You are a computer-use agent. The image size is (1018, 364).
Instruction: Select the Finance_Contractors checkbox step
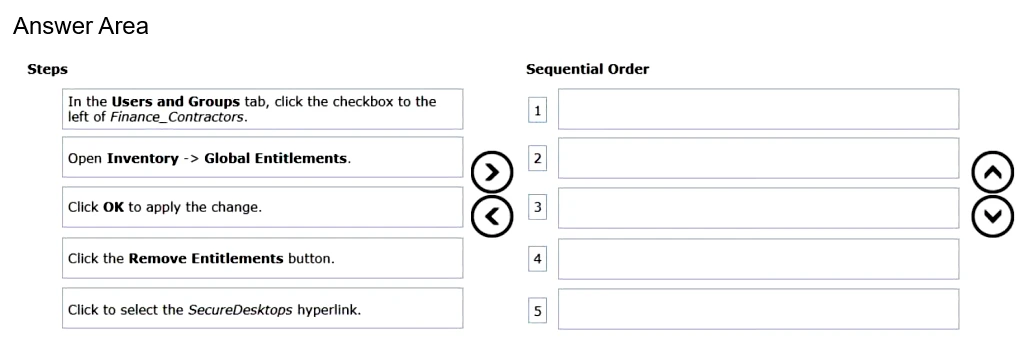coord(262,109)
